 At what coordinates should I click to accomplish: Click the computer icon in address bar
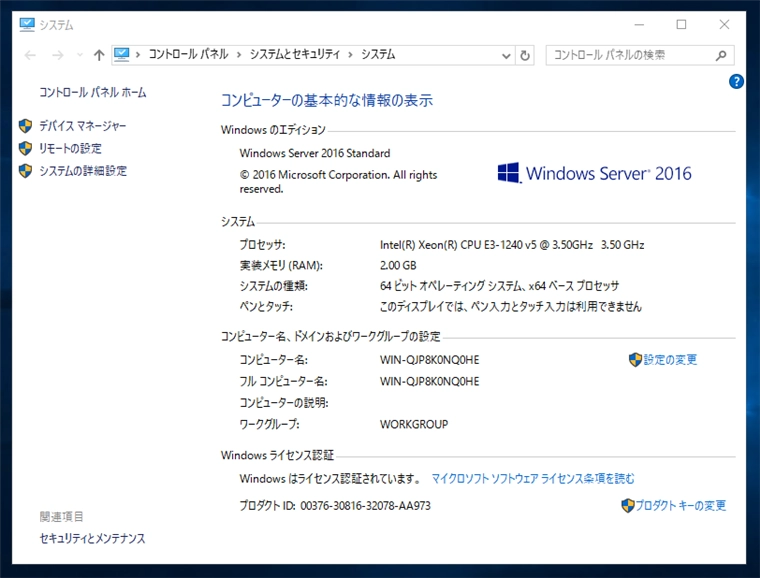(121, 55)
